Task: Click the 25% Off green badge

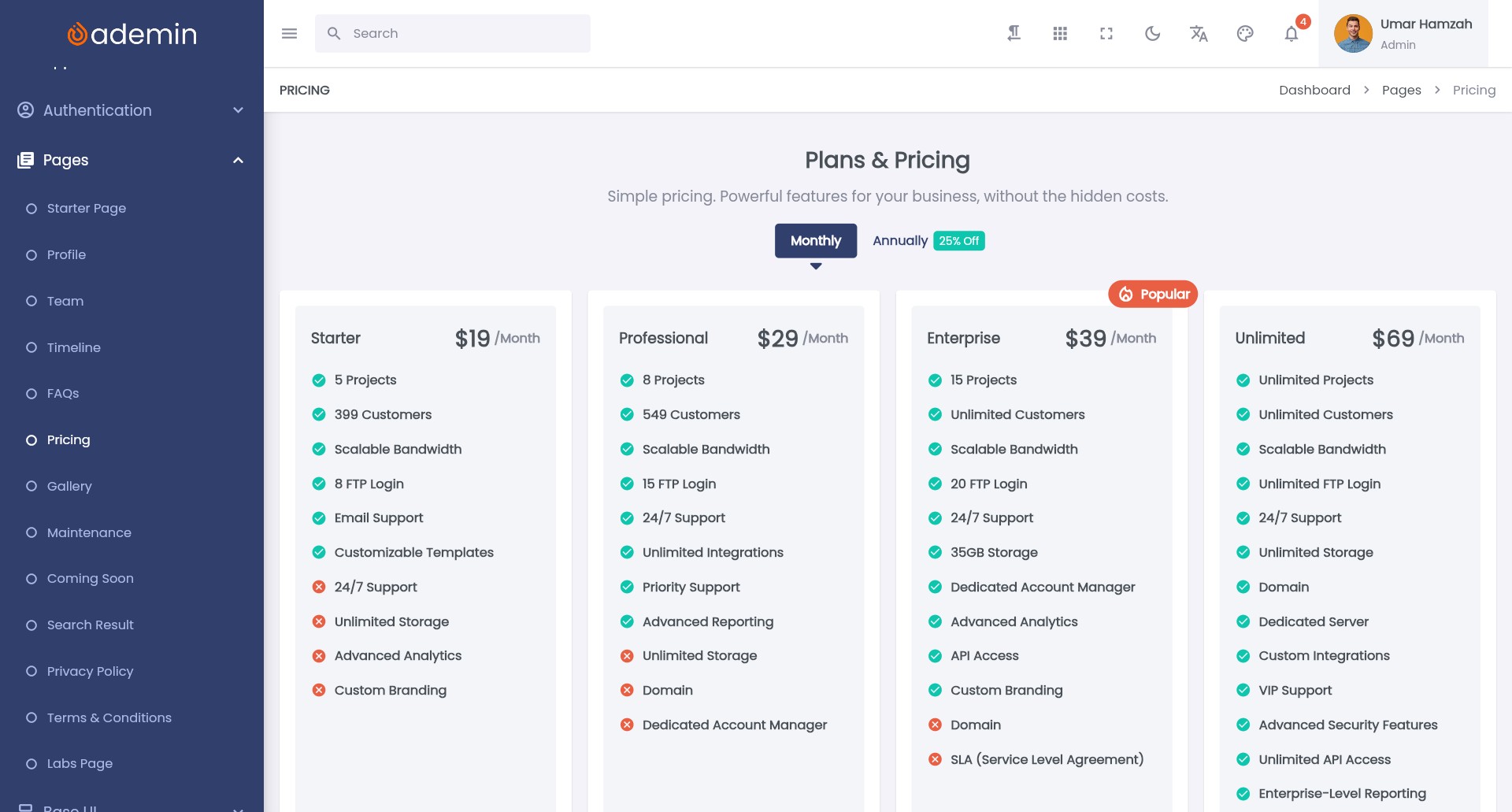Action: coord(958,241)
